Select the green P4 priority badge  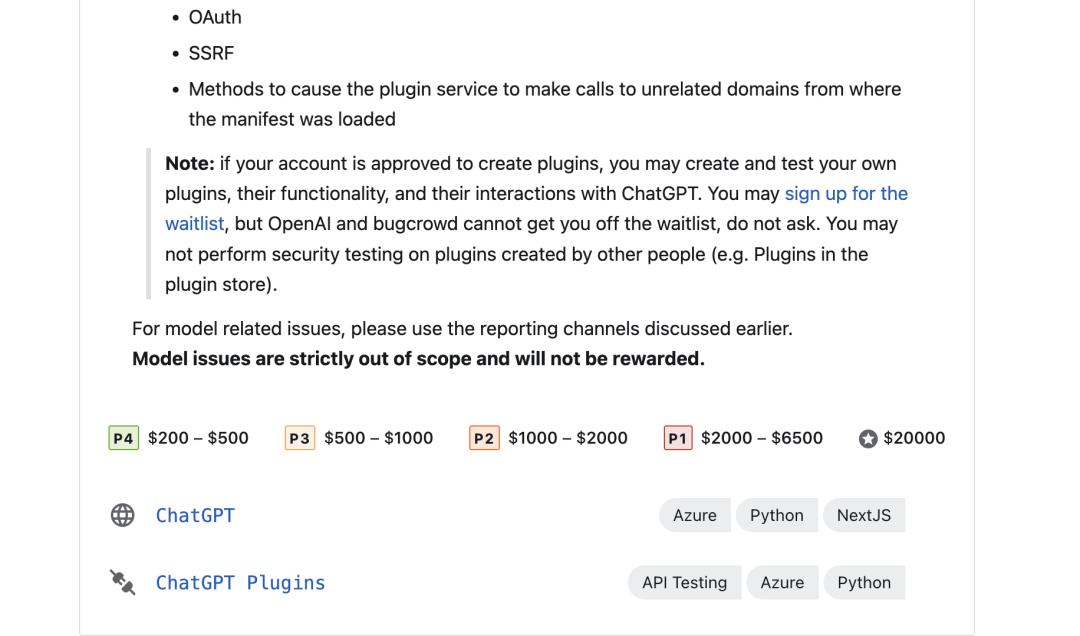(x=123, y=438)
